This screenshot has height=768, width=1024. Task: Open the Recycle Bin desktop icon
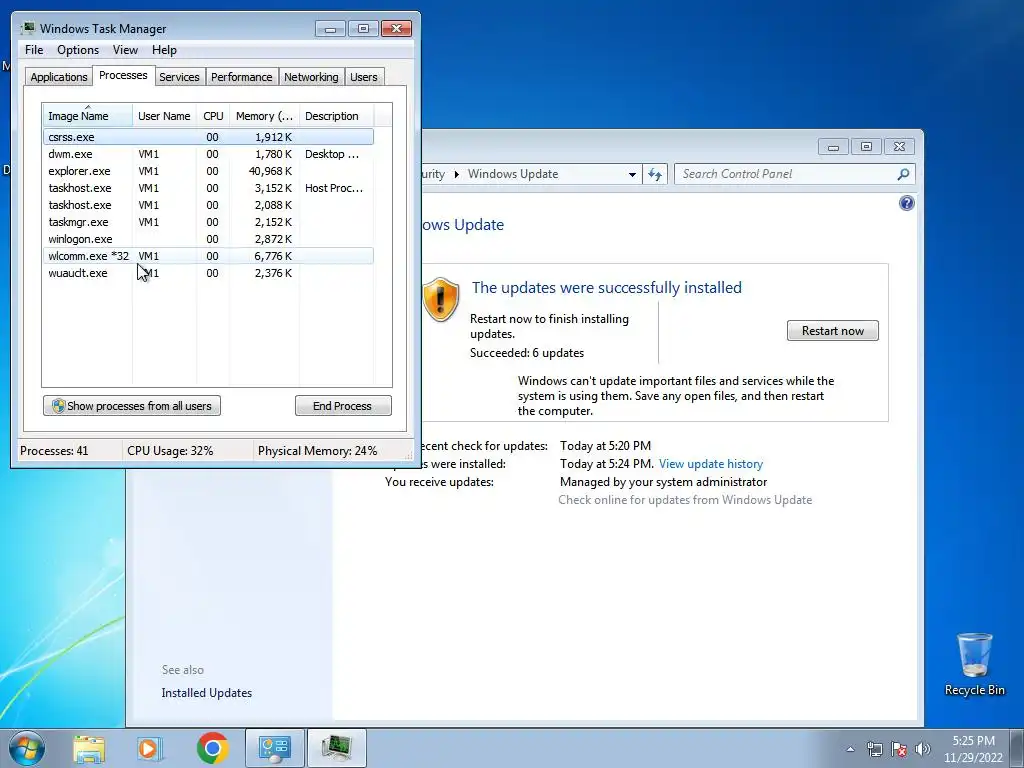coord(974,665)
